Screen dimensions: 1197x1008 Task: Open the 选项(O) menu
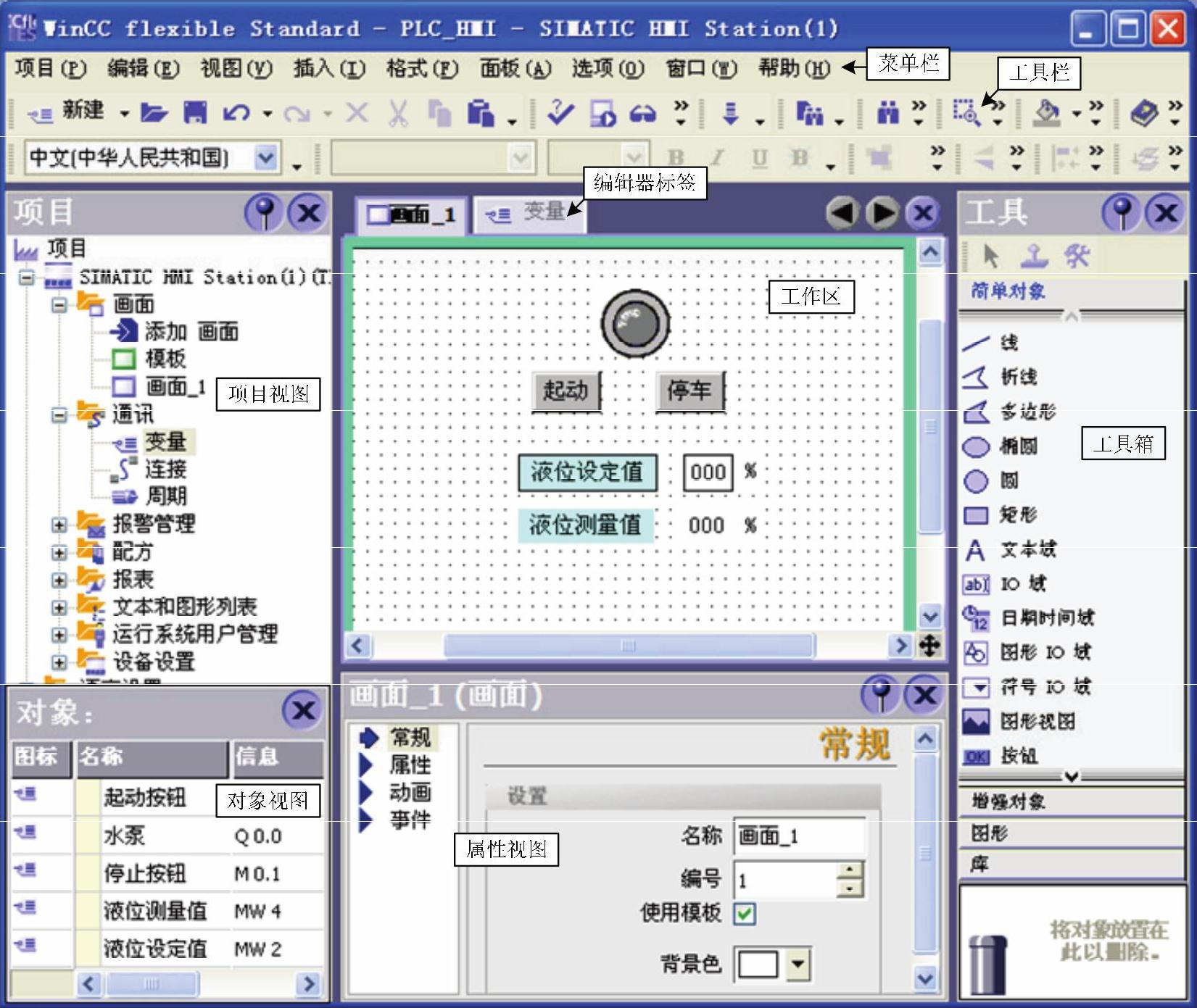(x=608, y=68)
